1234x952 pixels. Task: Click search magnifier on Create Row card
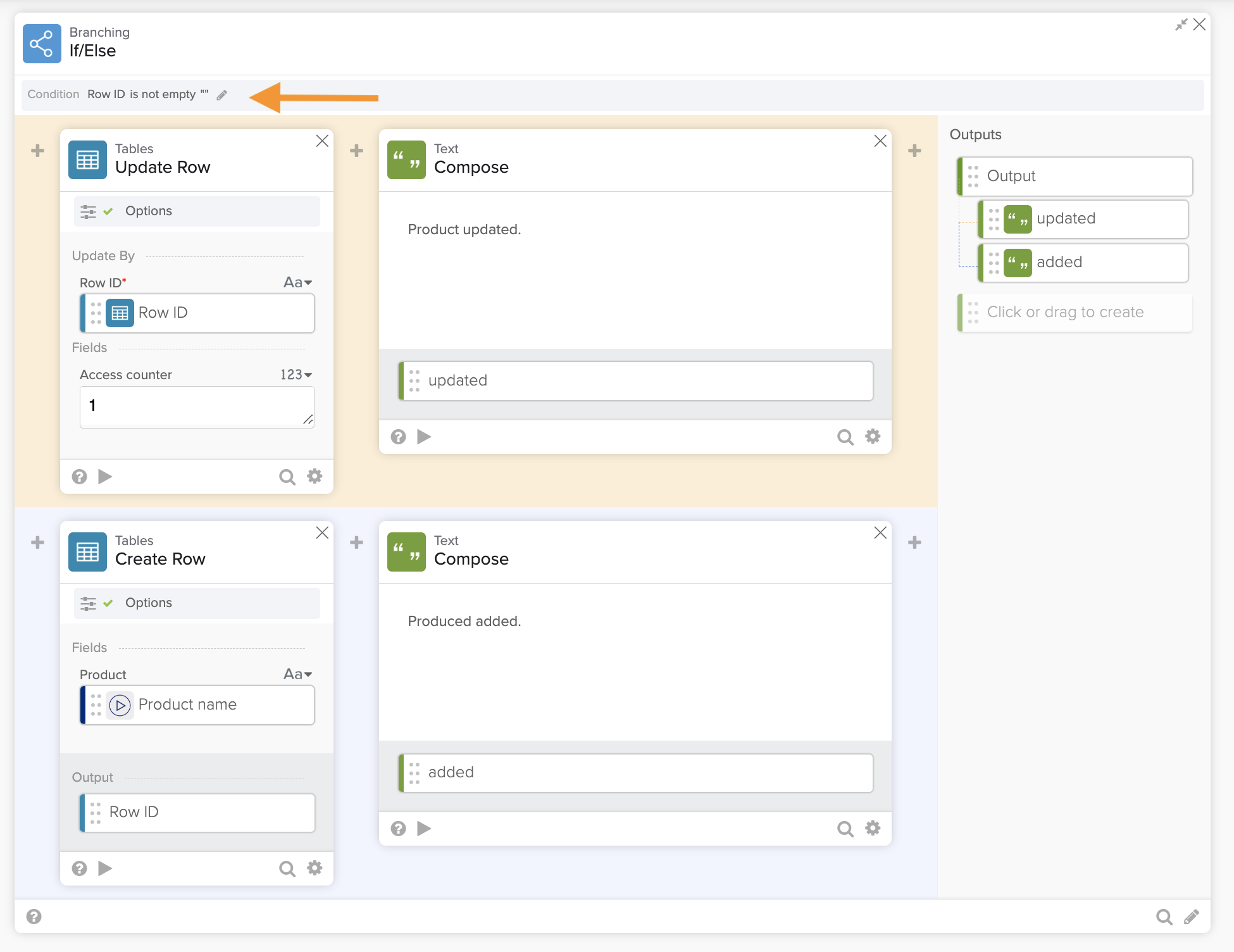[287, 868]
